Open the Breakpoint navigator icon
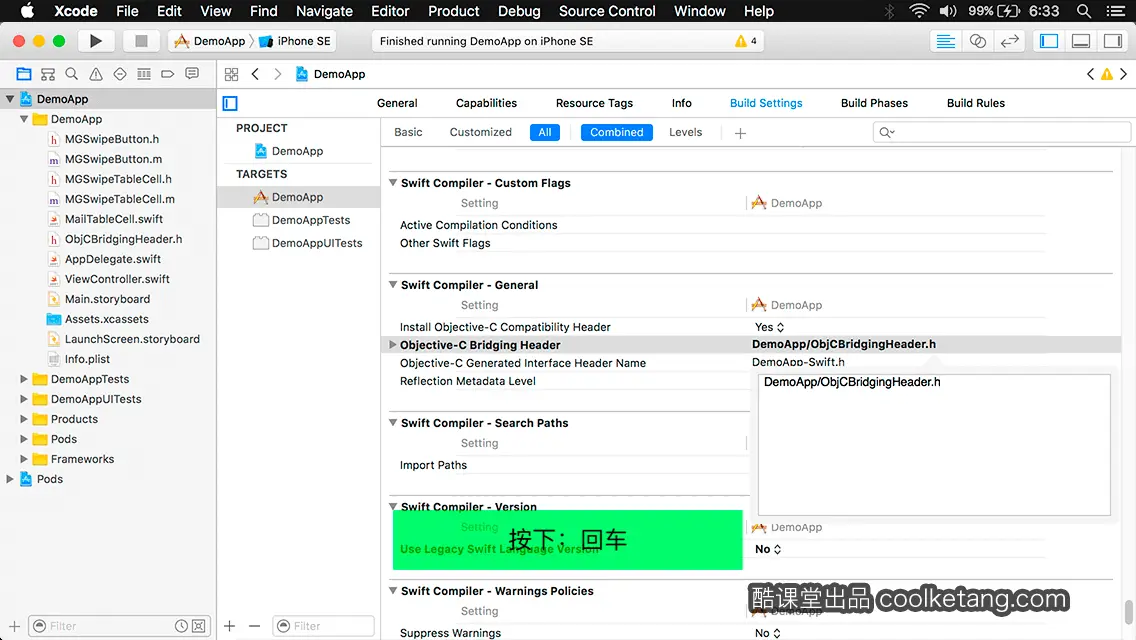Screen dimensions: 1136x640 coord(167,74)
